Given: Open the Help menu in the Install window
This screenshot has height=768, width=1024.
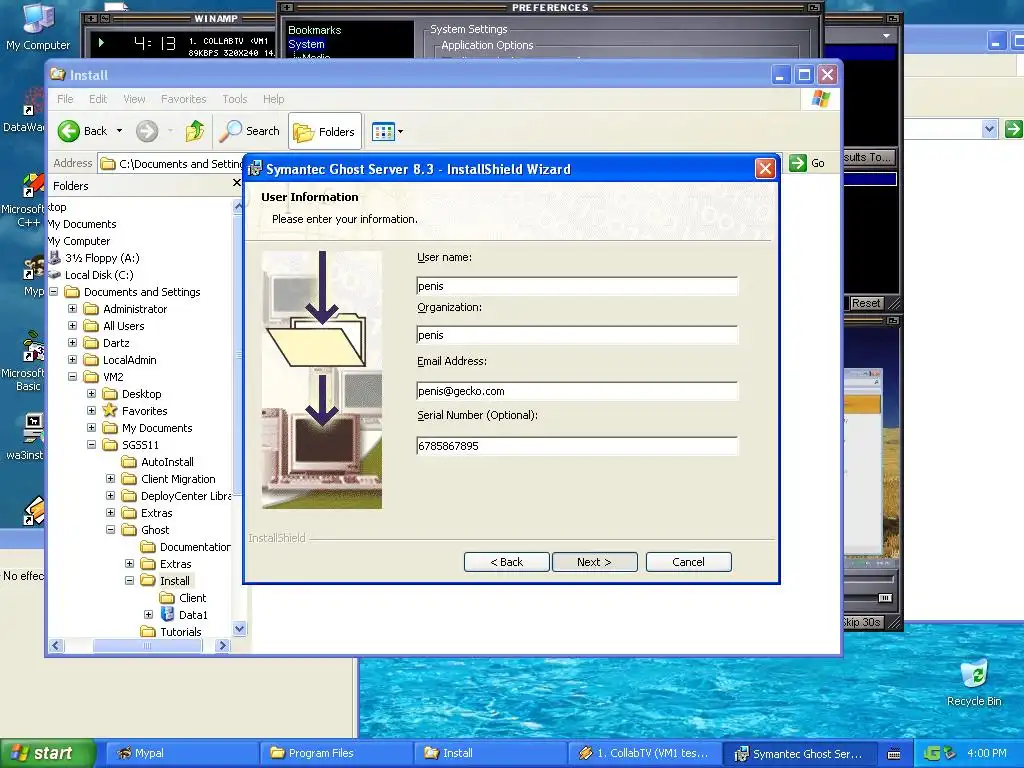Looking at the screenshot, I should (x=274, y=99).
